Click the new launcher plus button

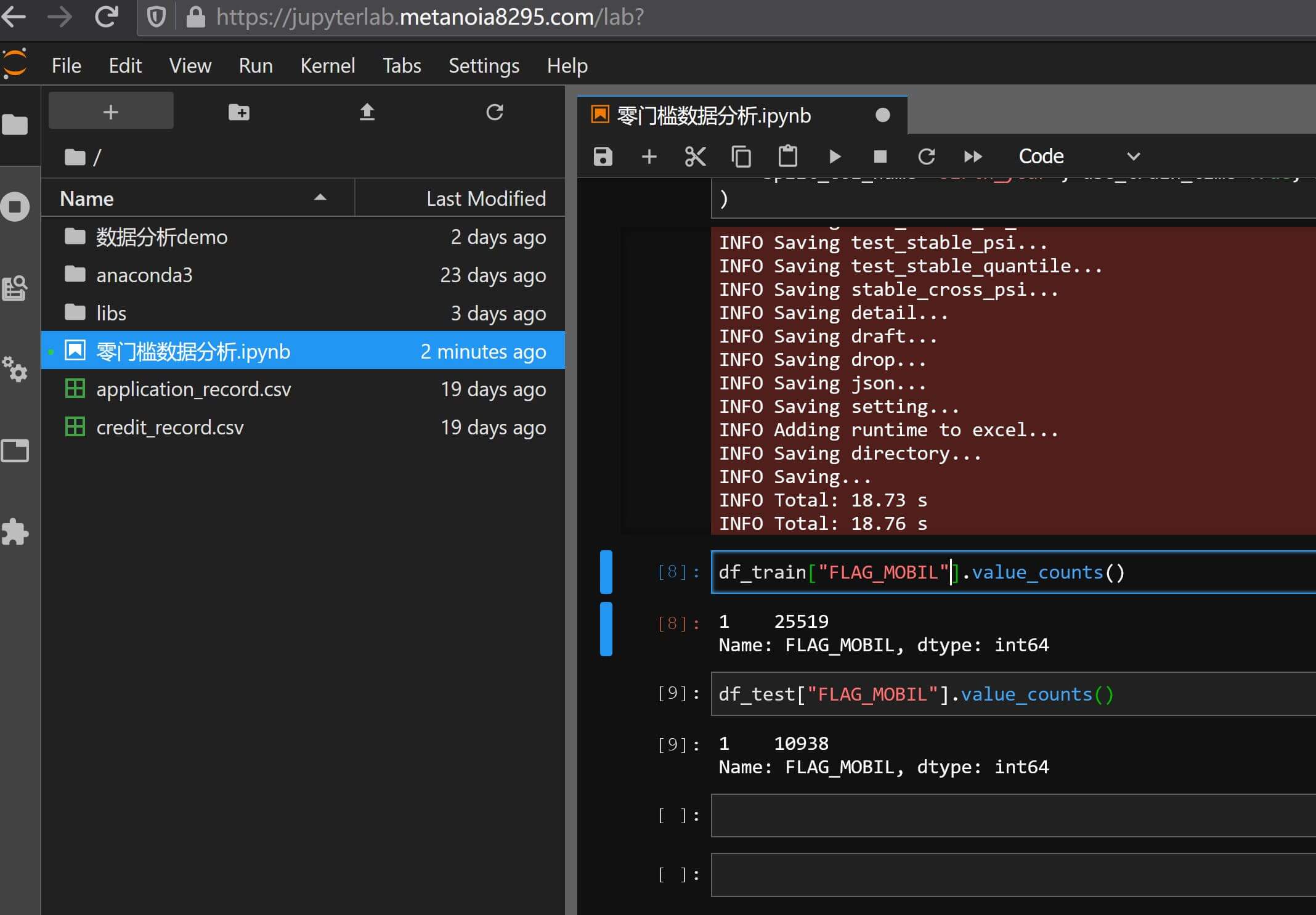[111, 112]
